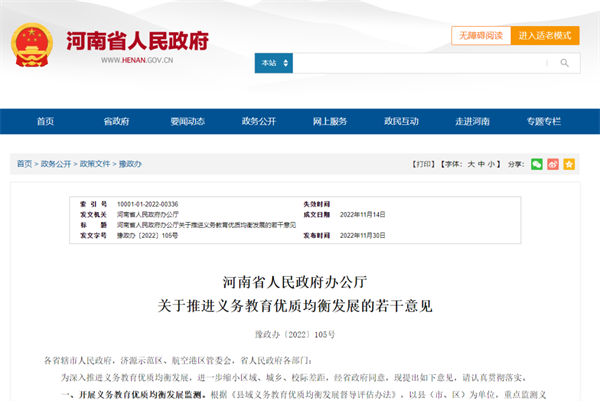
Task: Set the font size to 大
Action: pos(471,164)
